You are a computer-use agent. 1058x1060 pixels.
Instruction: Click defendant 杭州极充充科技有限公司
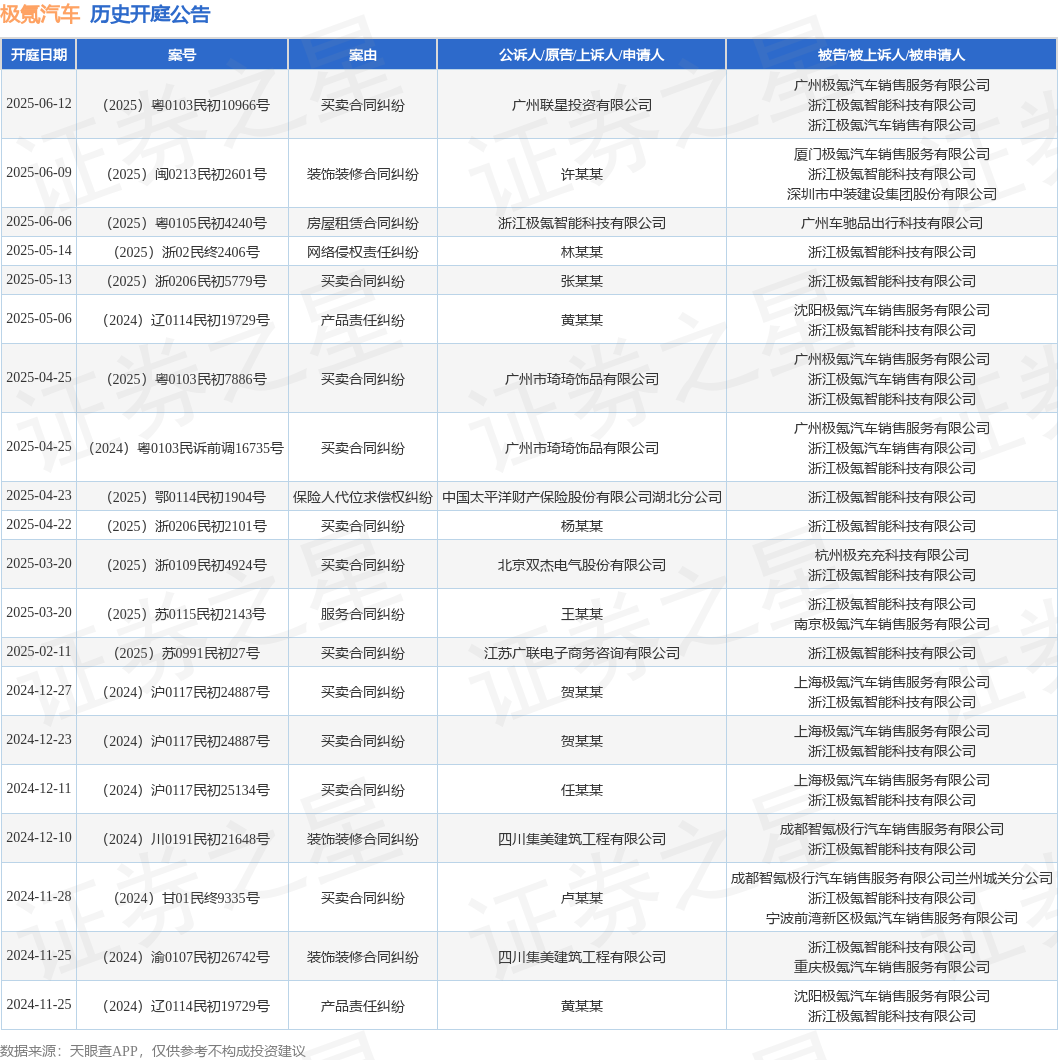coord(891,555)
